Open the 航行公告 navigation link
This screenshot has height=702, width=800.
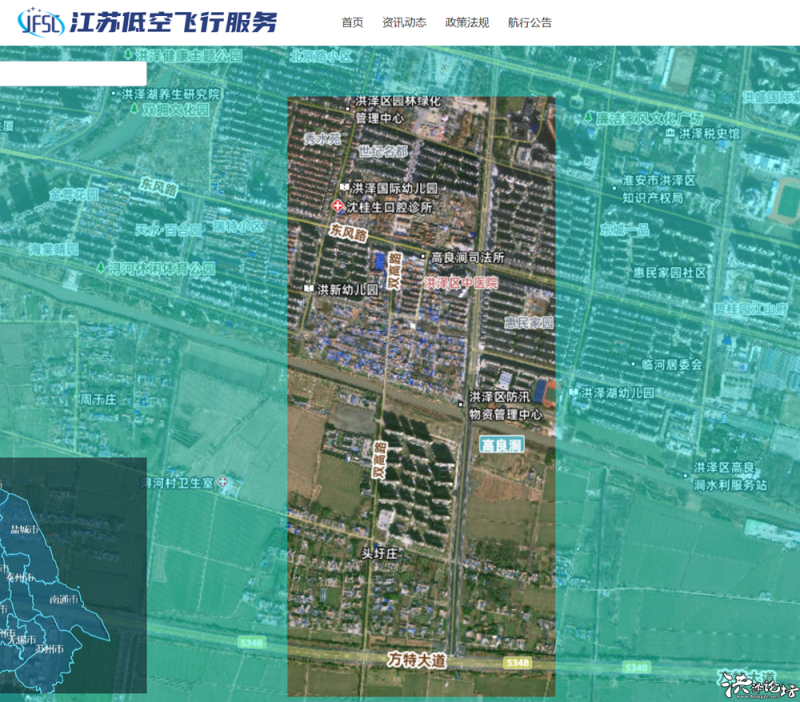(529, 23)
